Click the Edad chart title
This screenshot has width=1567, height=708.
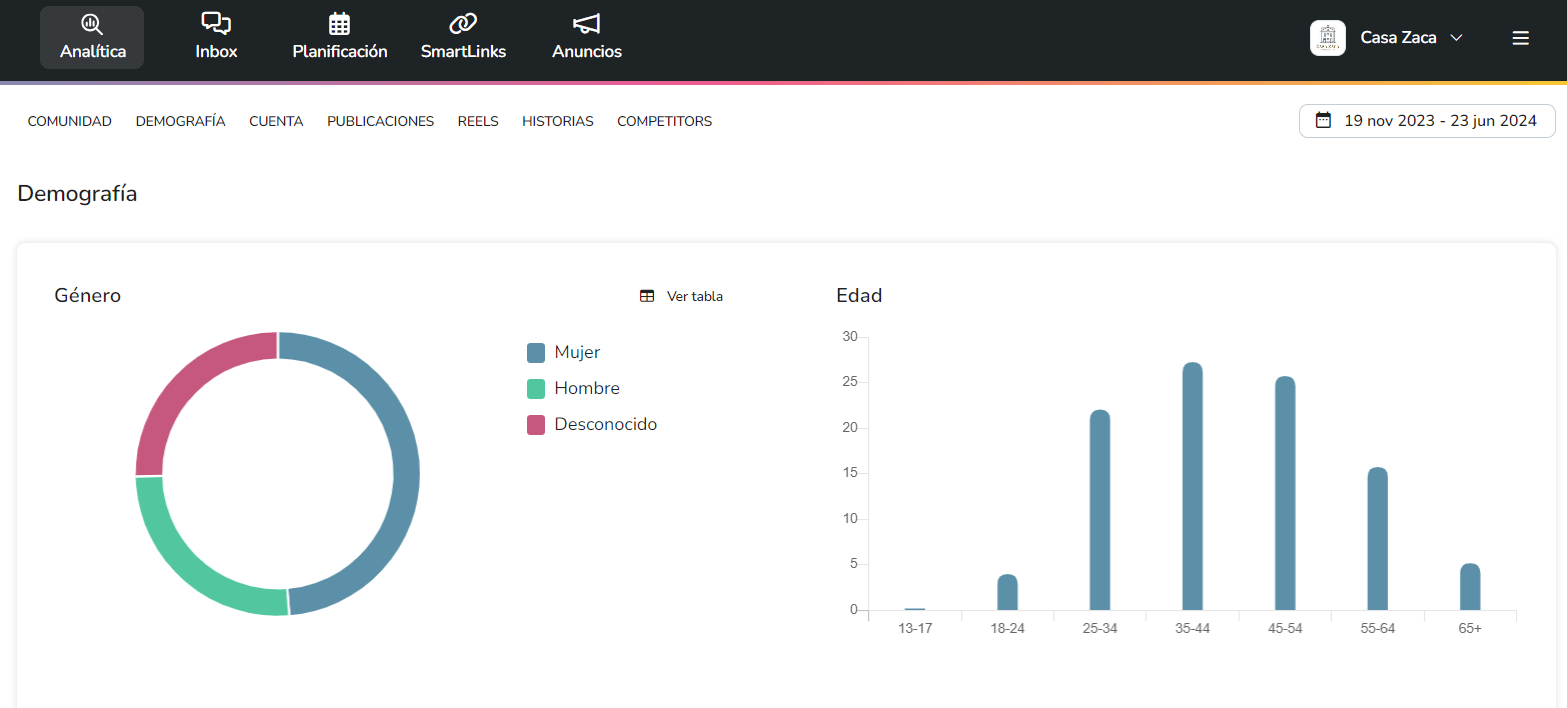859,296
